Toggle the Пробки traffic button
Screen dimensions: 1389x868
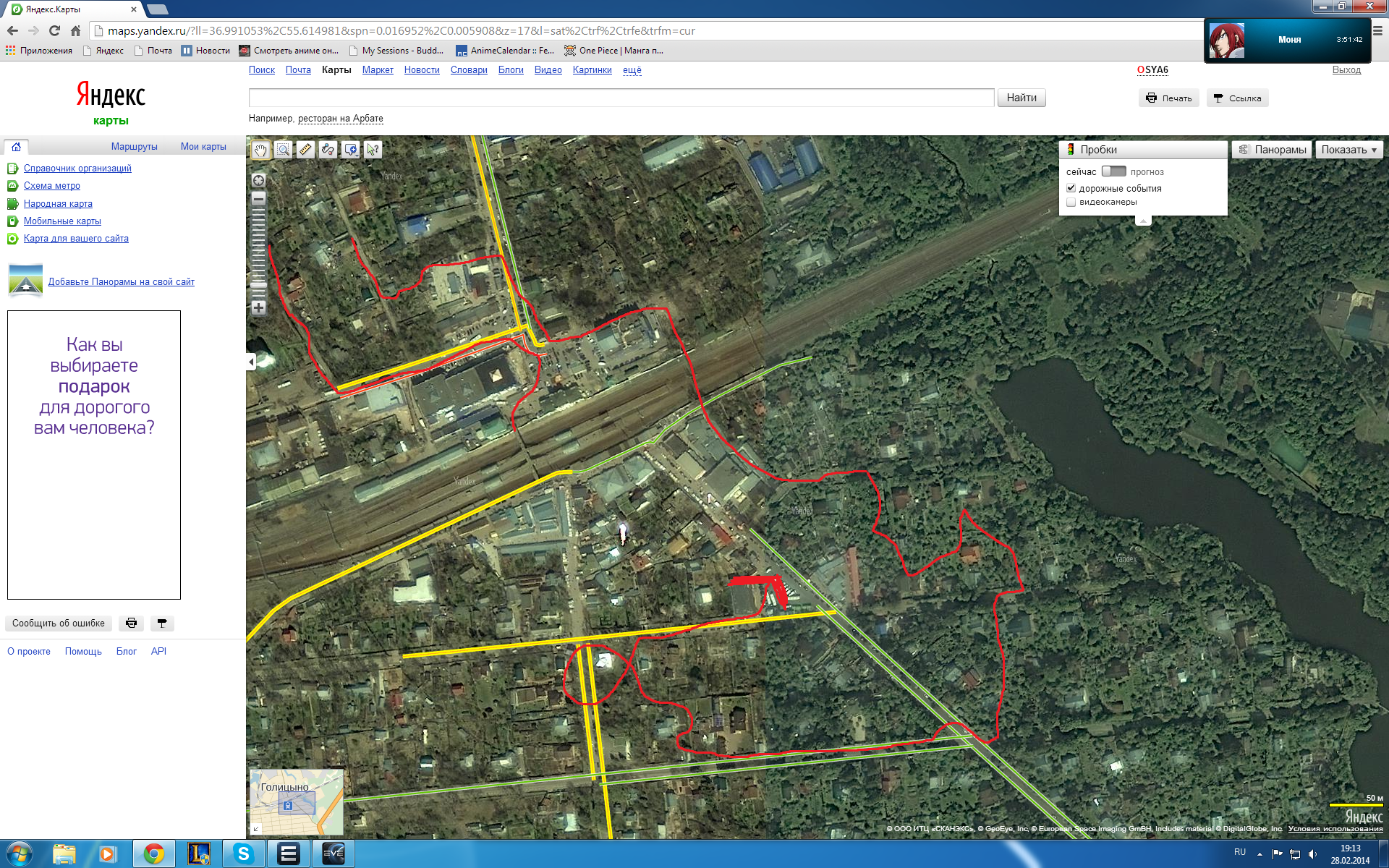[x=1144, y=150]
